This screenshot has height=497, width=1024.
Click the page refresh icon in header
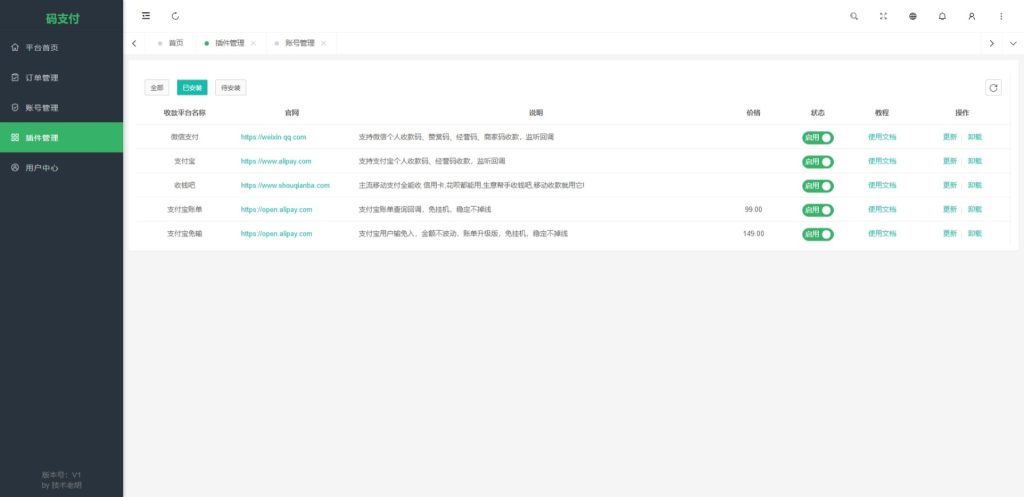(176, 16)
